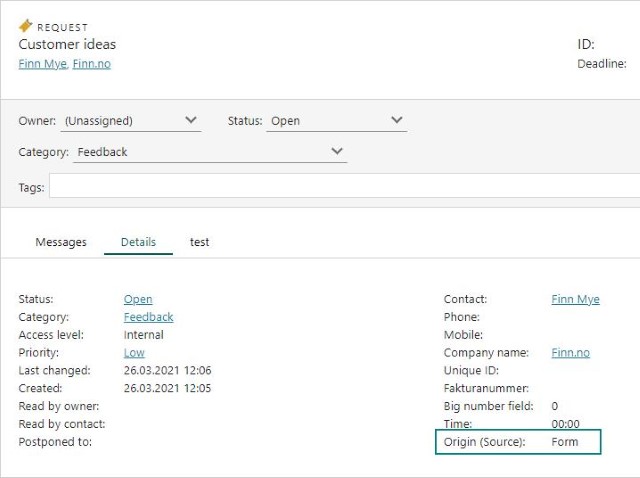Image resolution: width=640 pixels, height=478 pixels.
Task: Click the Read by owner label
Action: click(59, 406)
